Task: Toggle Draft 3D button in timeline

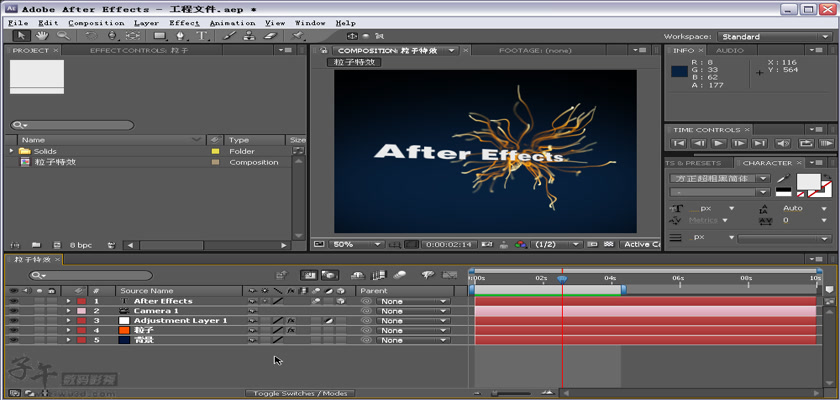Action: click(x=329, y=275)
